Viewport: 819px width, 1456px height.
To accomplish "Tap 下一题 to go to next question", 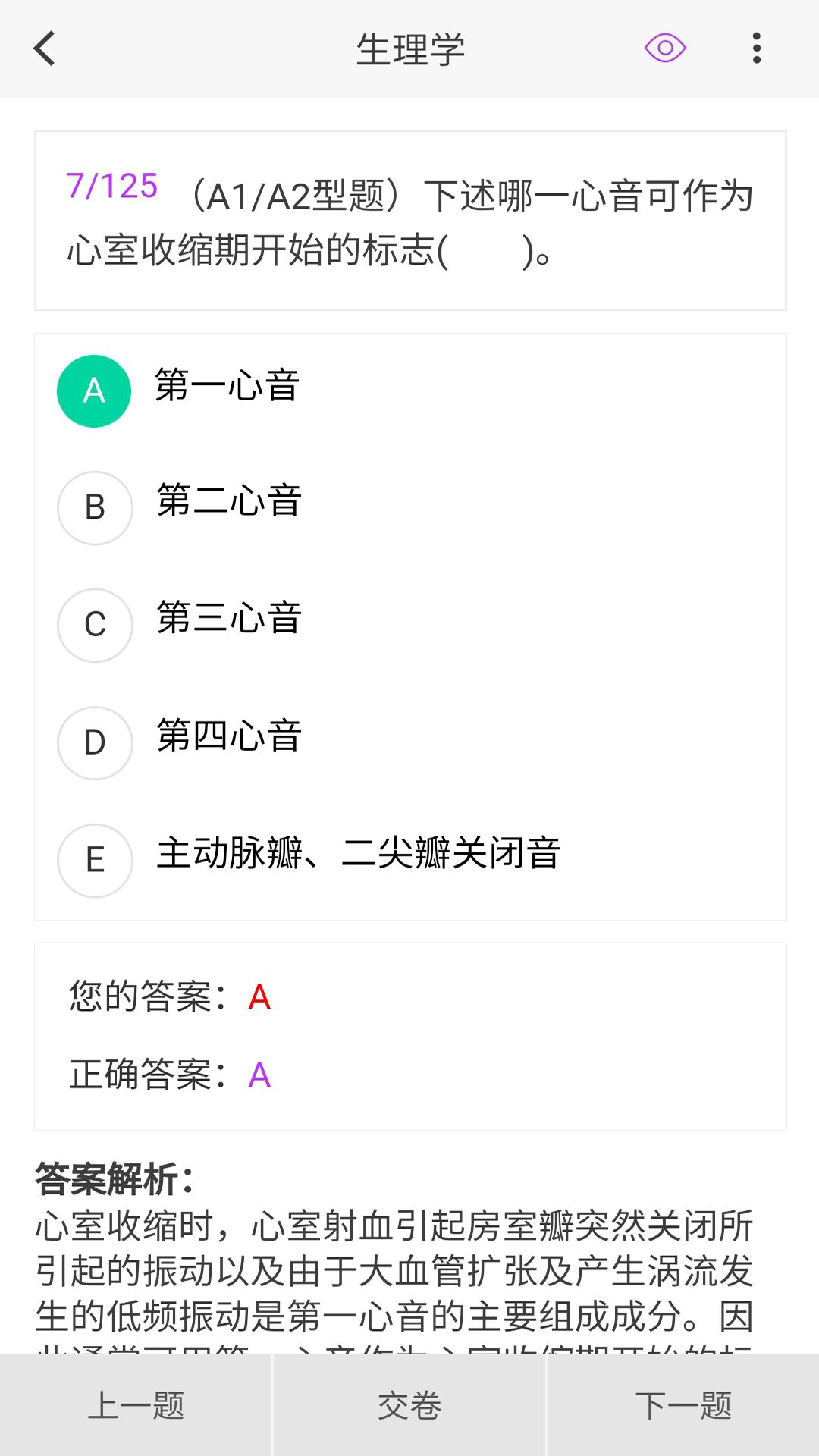I will (682, 1407).
